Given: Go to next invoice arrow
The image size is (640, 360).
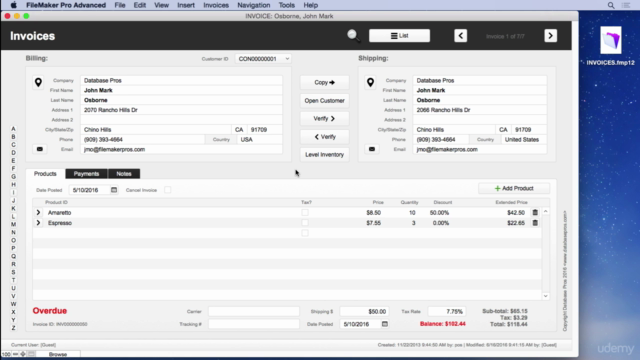Looking at the screenshot, I should tap(550, 36).
